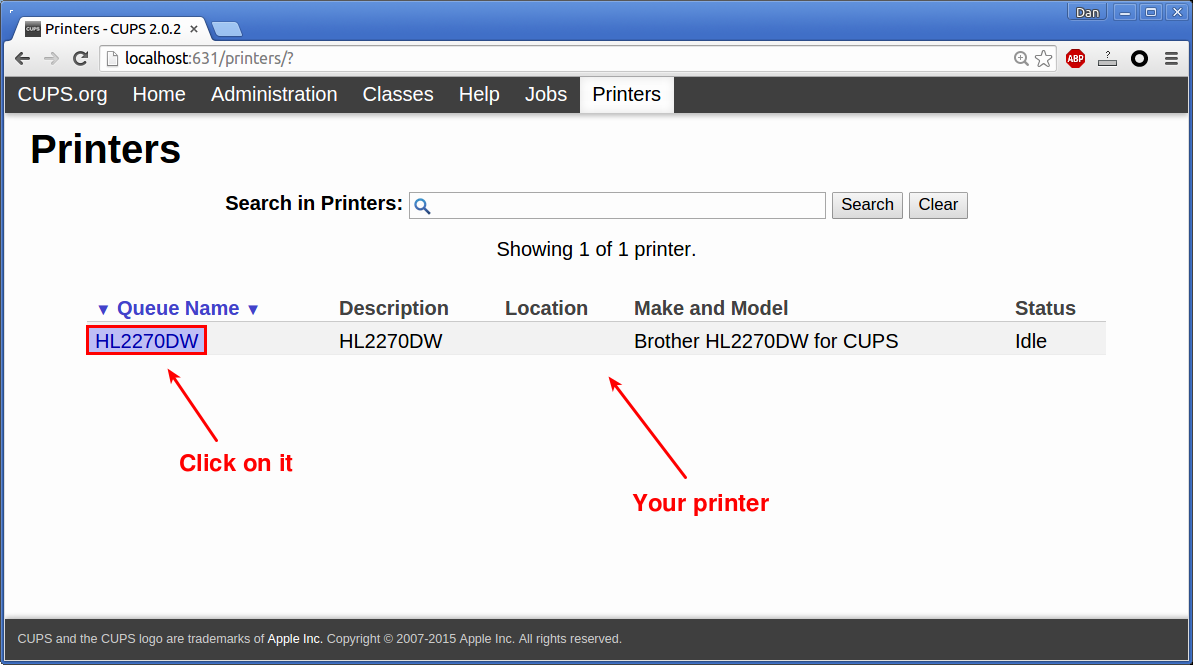The width and height of the screenshot is (1193, 665).
Task: Sort by Queue Name column
Action: pos(178,308)
